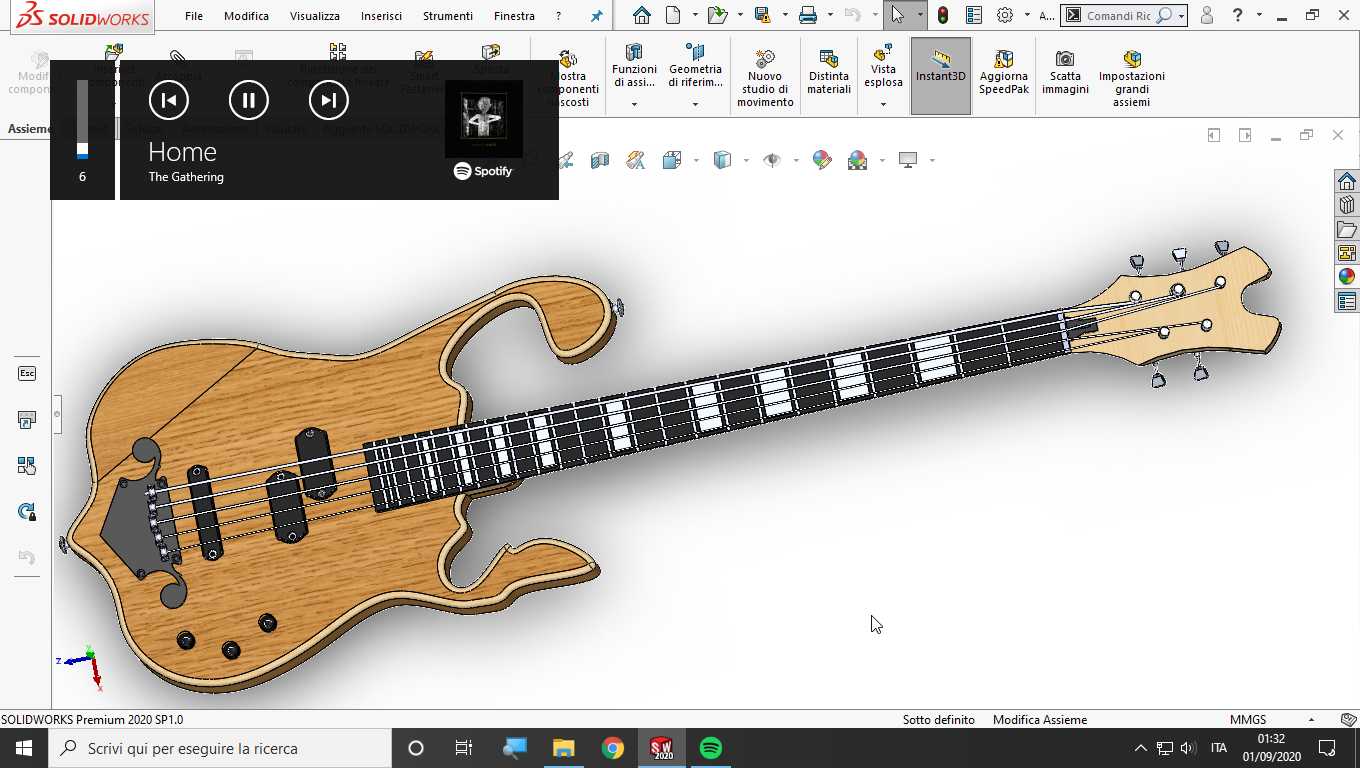Choose the Select arrow cursor tool
The width and height of the screenshot is (1360, 768).
click(897, 15)
